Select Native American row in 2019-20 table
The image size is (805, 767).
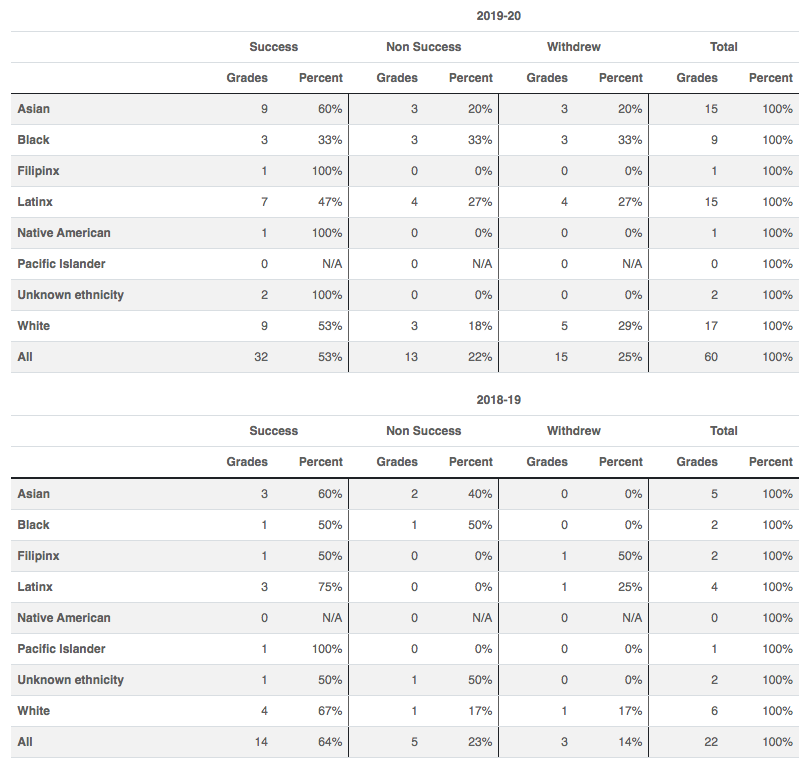(64, 233)
